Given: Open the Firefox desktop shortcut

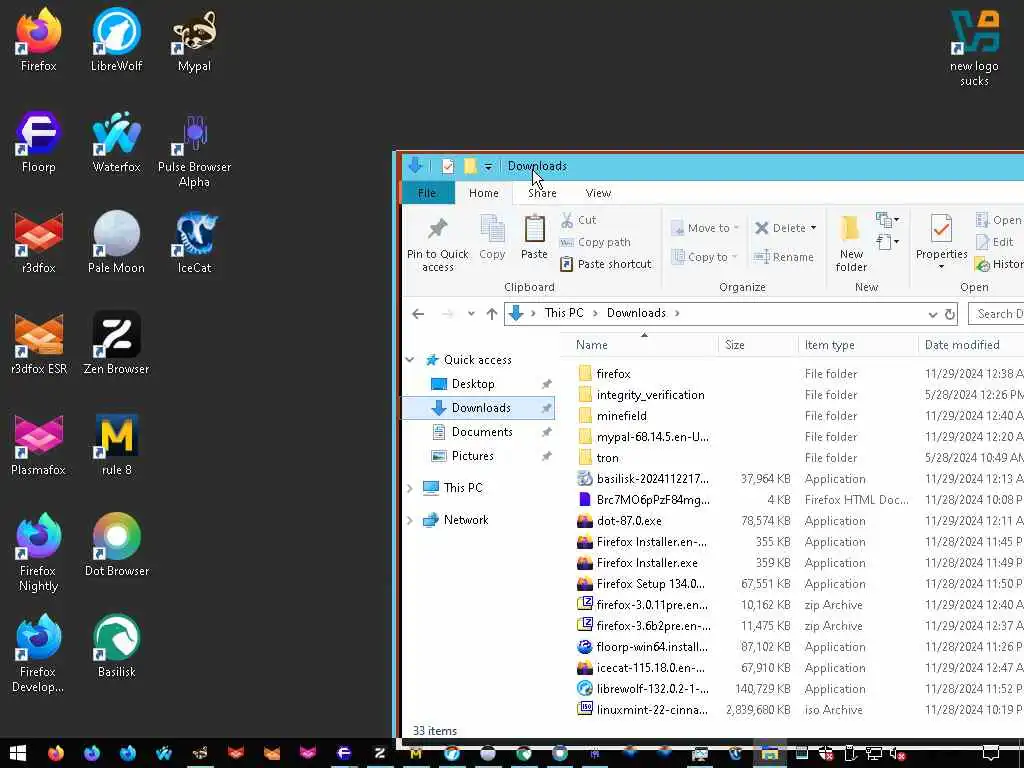Looking at the screenshot, I should (39, 39).
